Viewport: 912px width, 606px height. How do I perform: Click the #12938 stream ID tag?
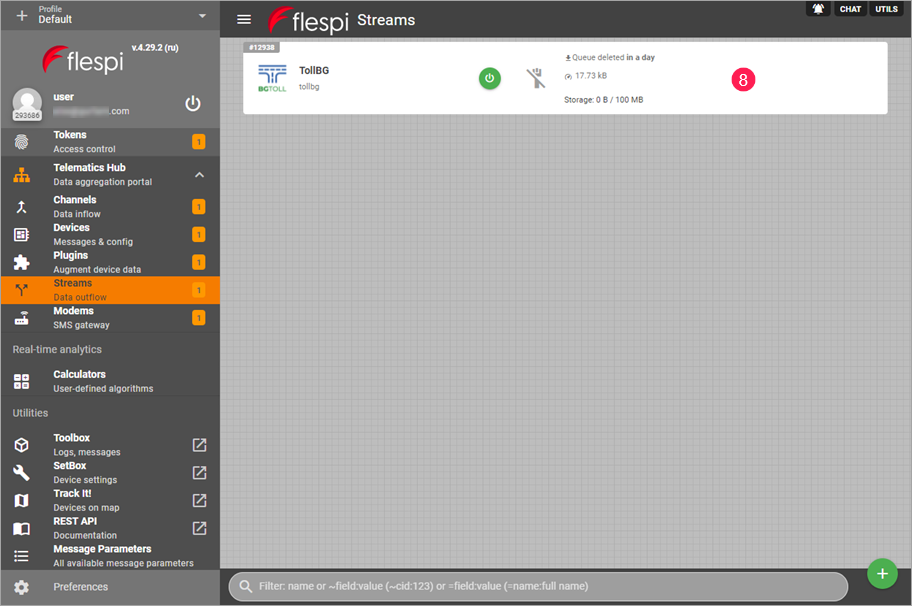[x=262, y=47]
